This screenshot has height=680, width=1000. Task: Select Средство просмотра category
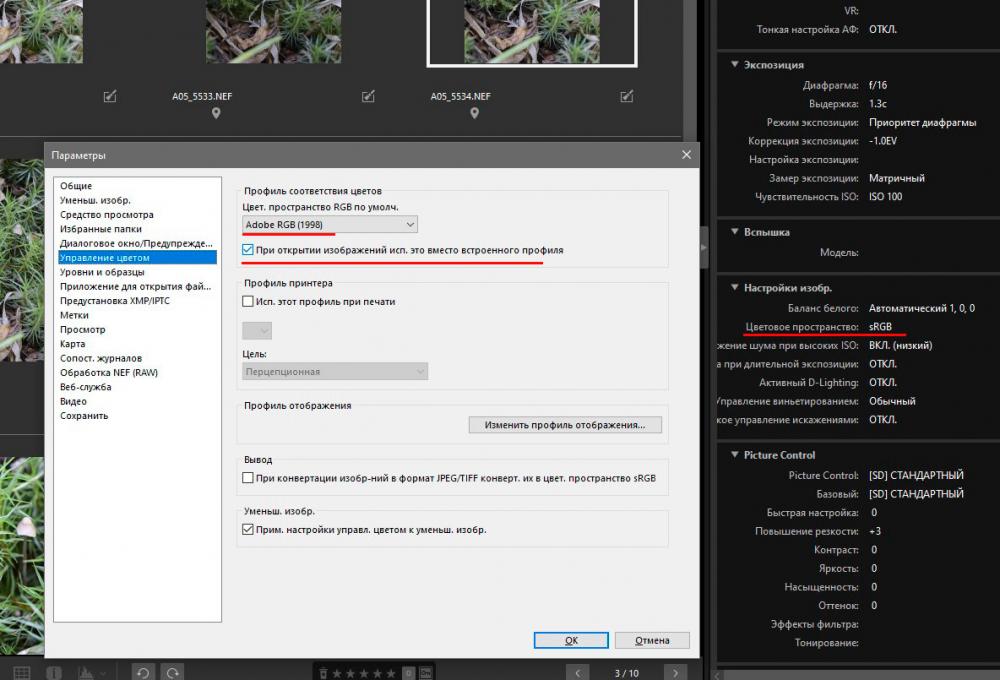(x=137, y=214)
